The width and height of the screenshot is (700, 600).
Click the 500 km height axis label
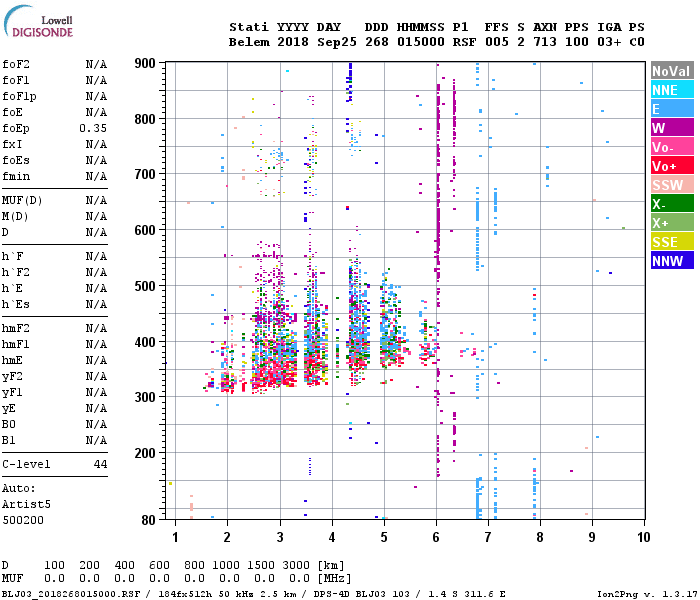tap(145, 286)
